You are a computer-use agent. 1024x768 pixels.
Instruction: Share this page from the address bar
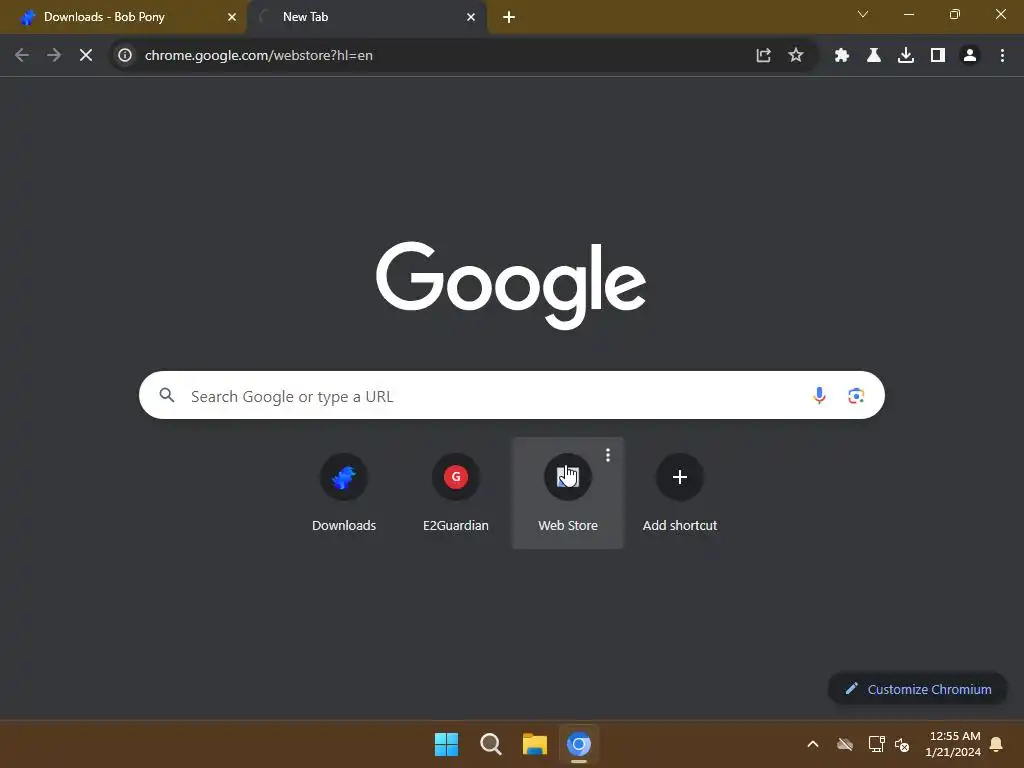pyautogui.click(x=763, y=56)
